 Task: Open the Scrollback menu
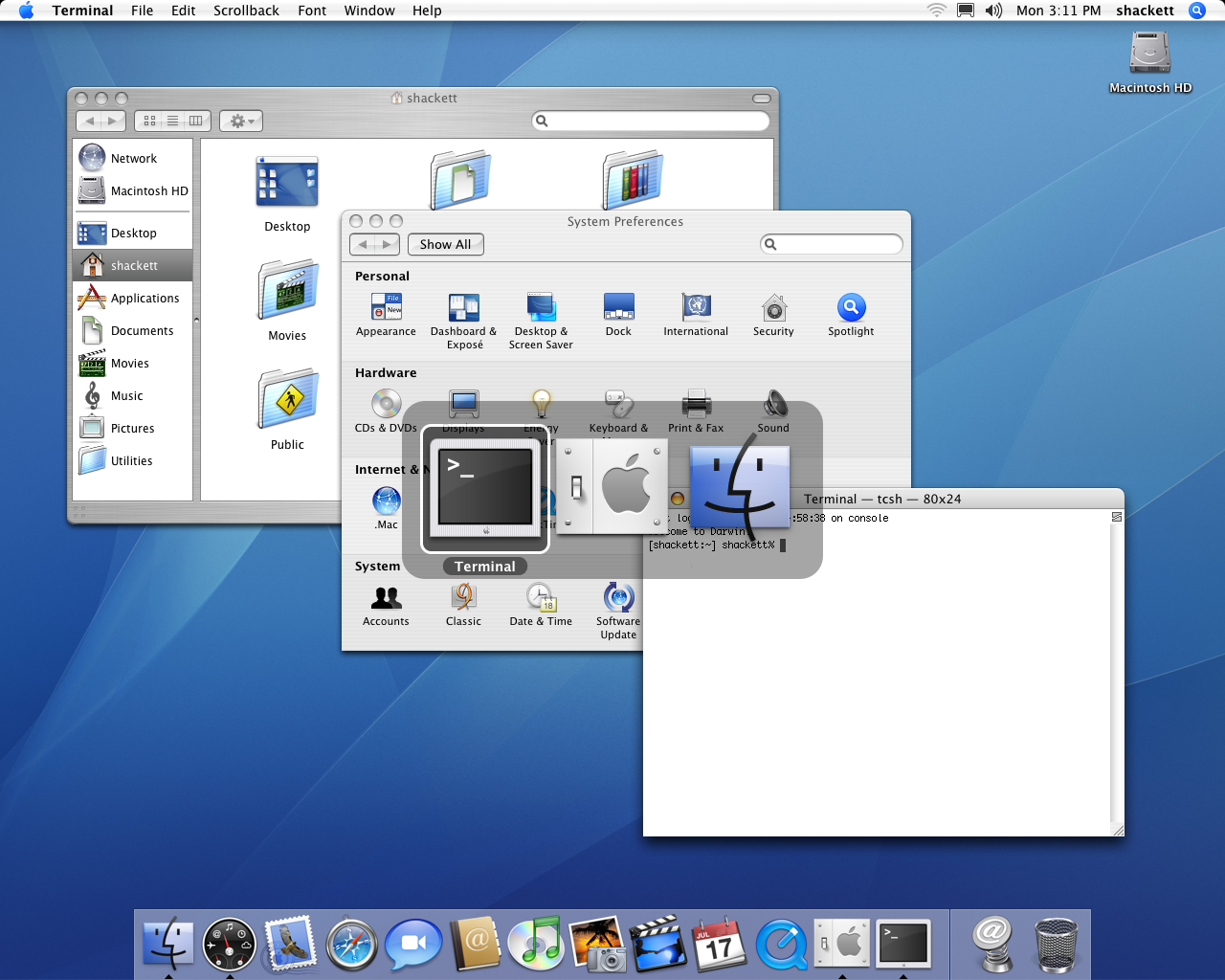pyautogui.click(x=246, y=11)
